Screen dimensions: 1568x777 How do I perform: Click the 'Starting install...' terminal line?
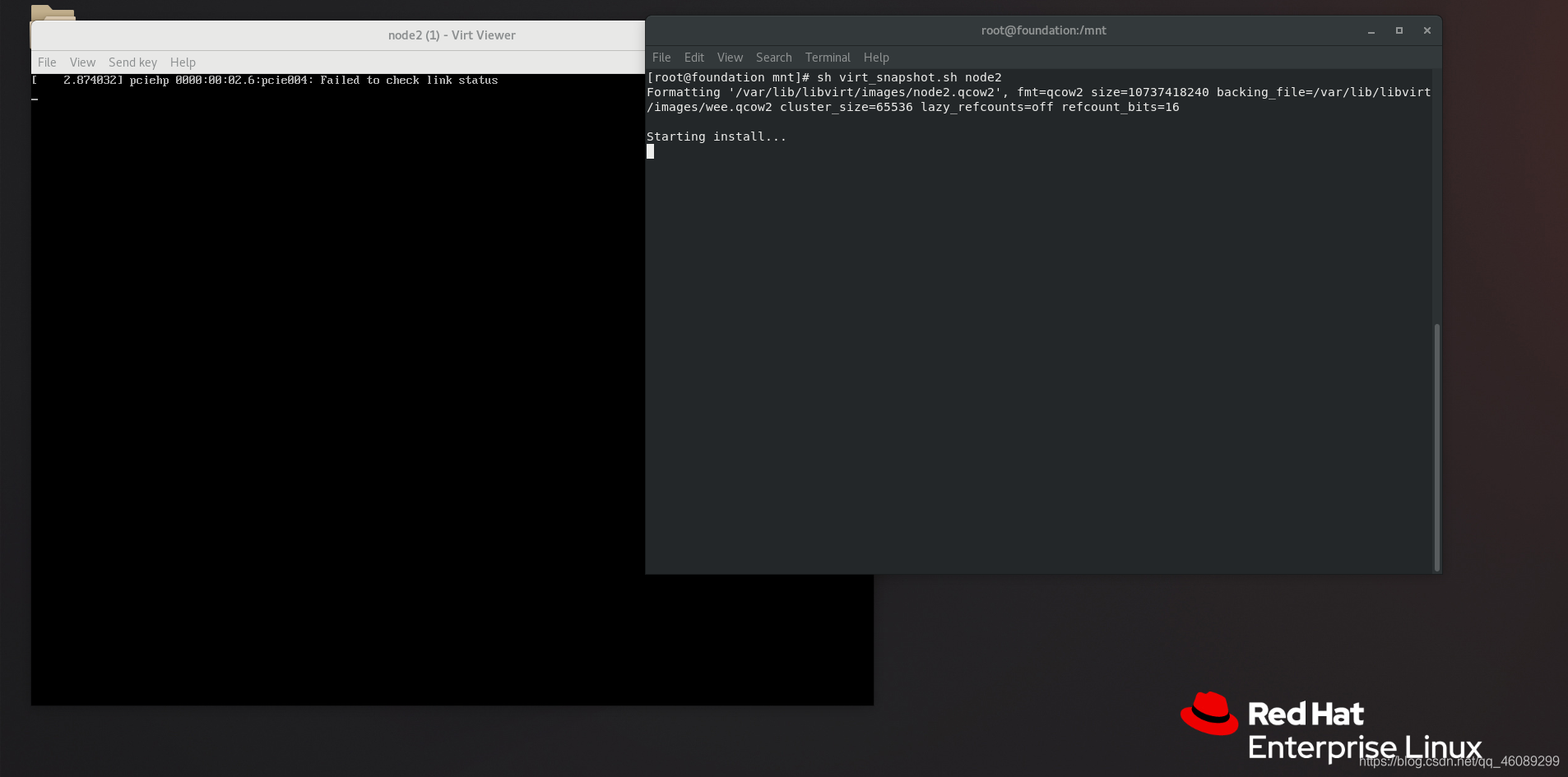coord(717,136)
